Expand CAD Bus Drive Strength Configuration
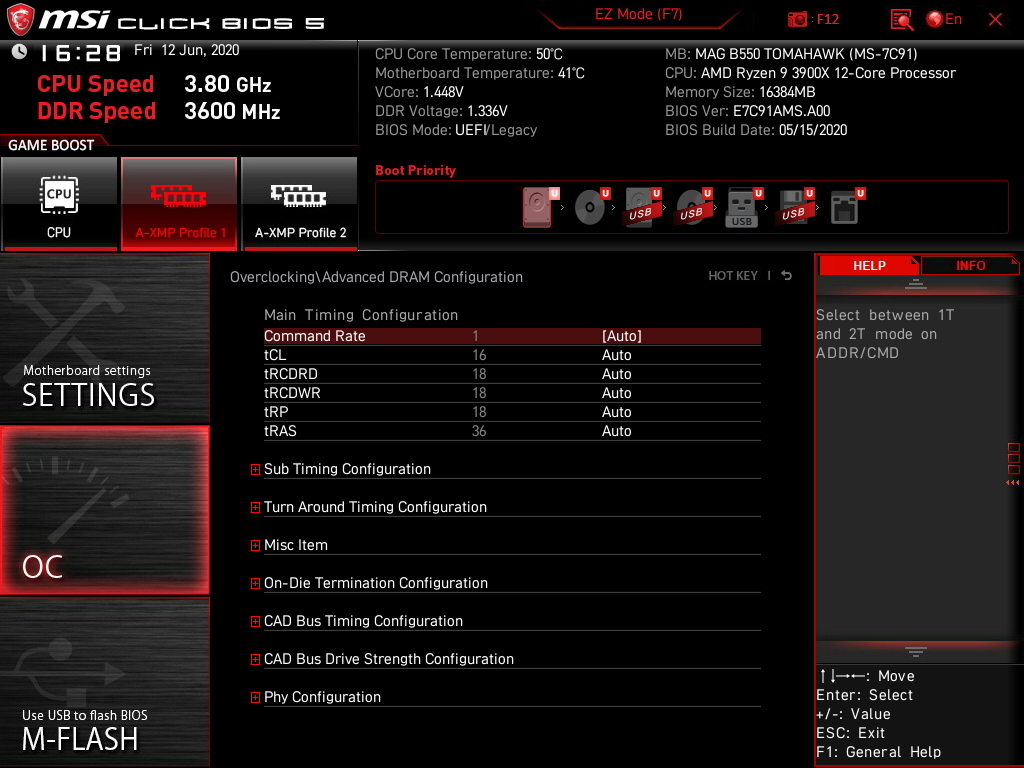1024x768 pixels. [x=388, y=659]
